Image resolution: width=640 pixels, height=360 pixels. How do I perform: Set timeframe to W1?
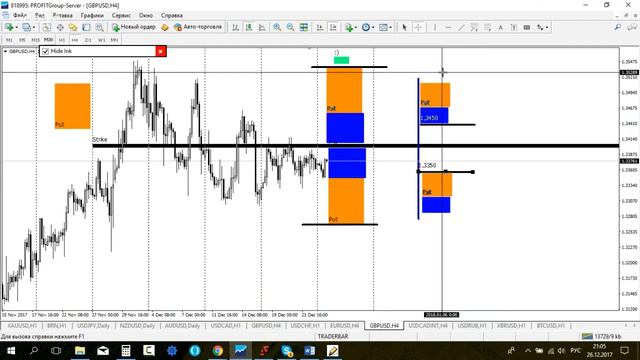coord(101,40)
